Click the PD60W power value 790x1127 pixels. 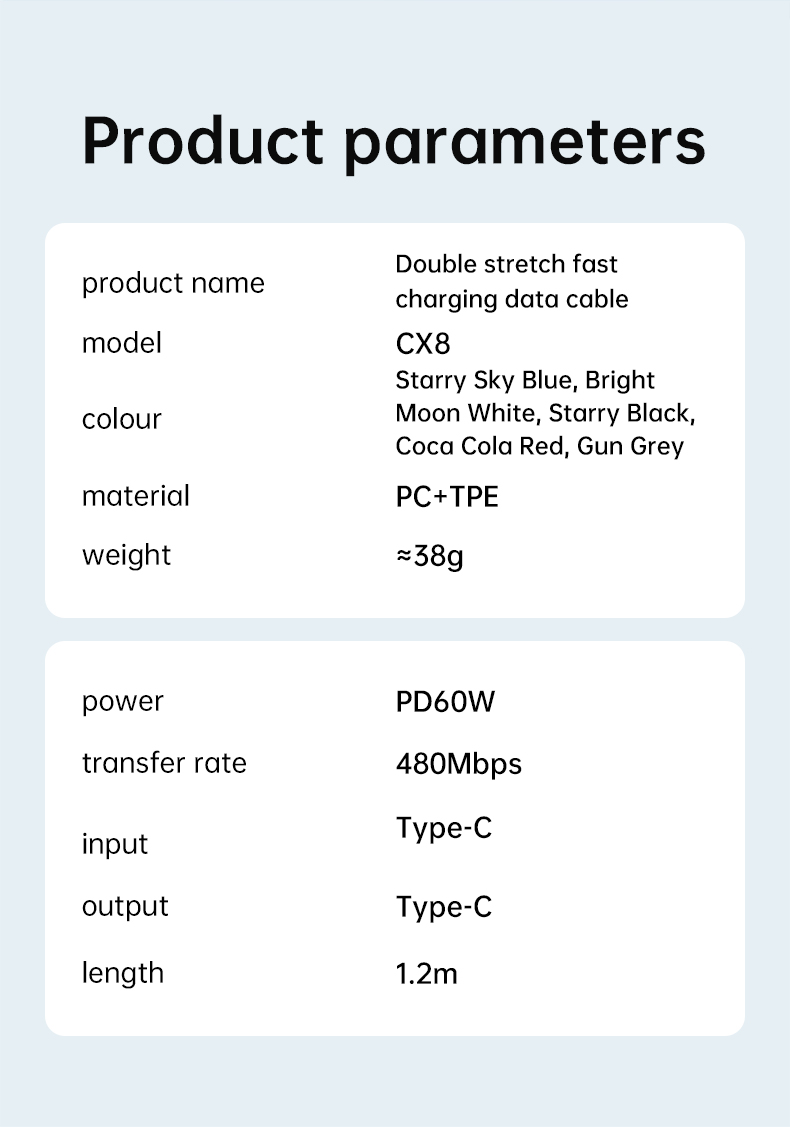tap(445, 702)
